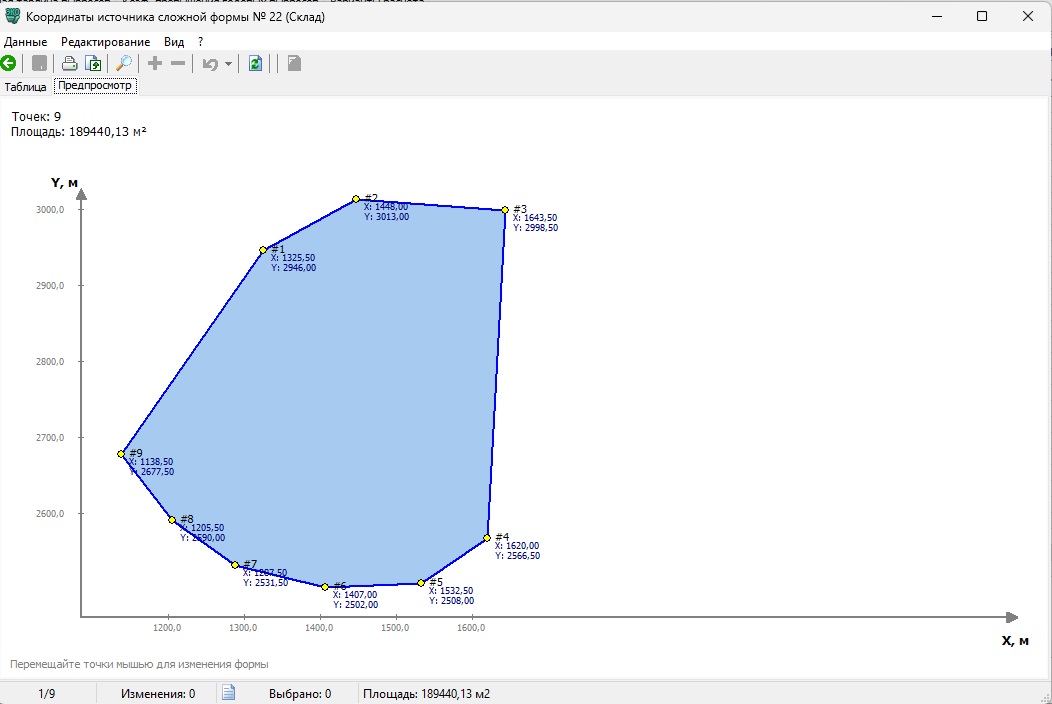Click the document icon in status bar
The image size is (1052, 704).
(228, 692)
